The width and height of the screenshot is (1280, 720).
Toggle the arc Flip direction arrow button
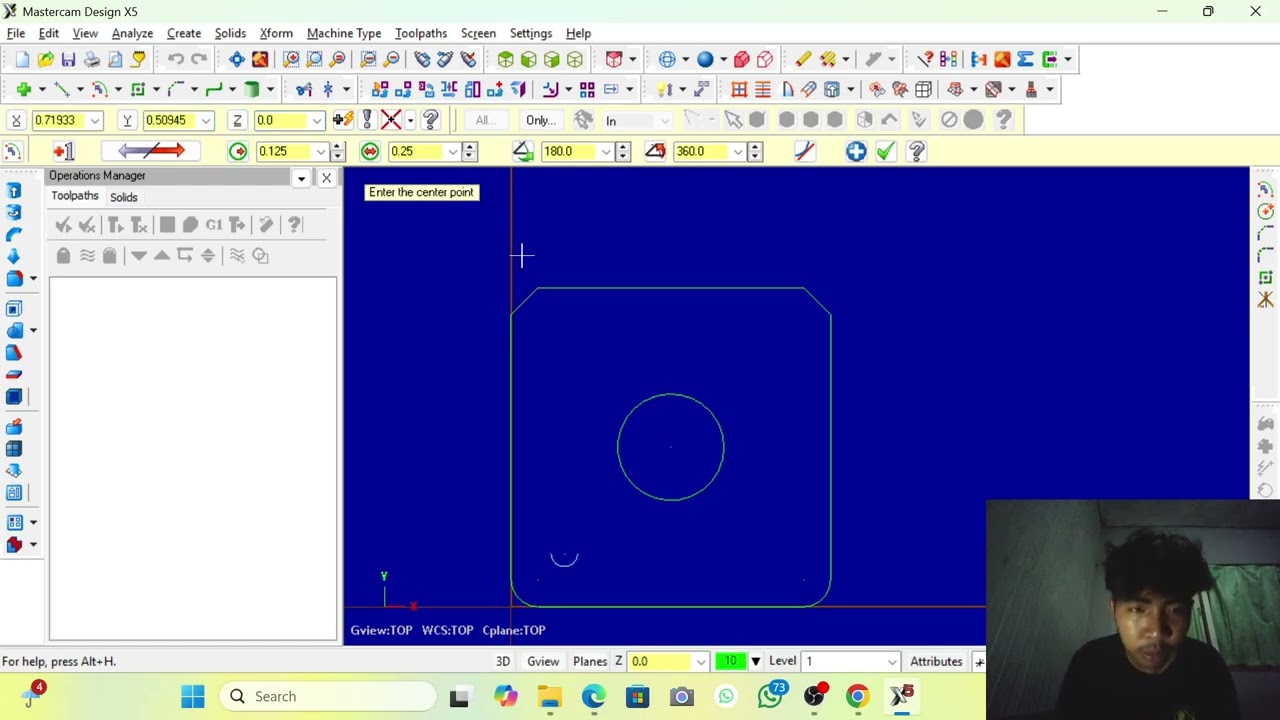click(151, 151)
